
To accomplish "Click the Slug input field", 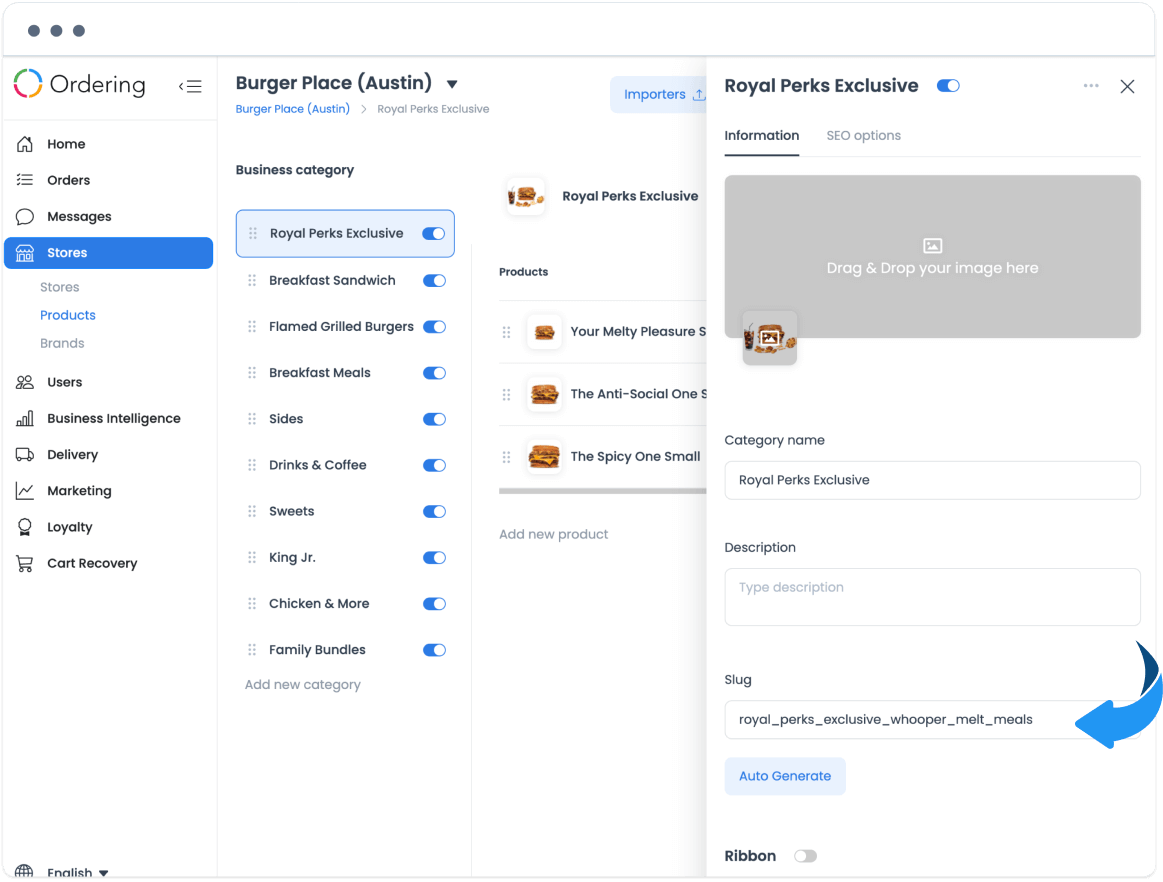I will (932, 720).
